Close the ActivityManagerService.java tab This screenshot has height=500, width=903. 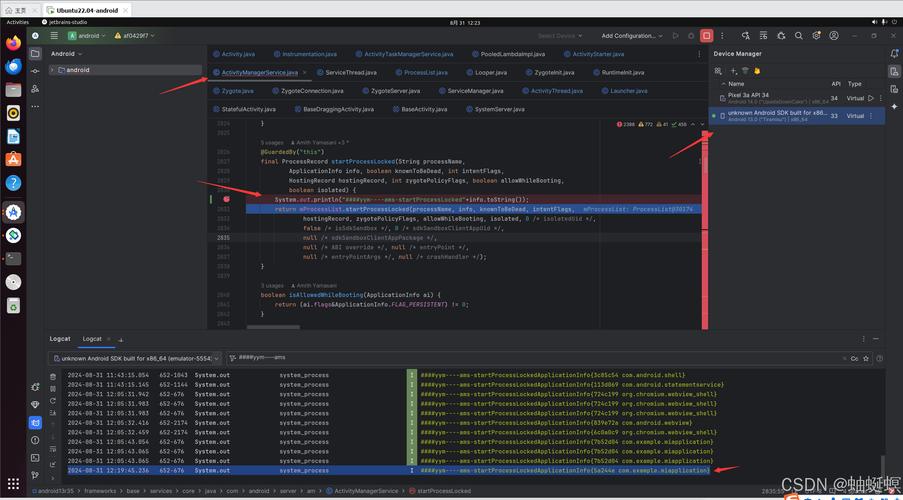pyautogui.click(x=304, y=73)
